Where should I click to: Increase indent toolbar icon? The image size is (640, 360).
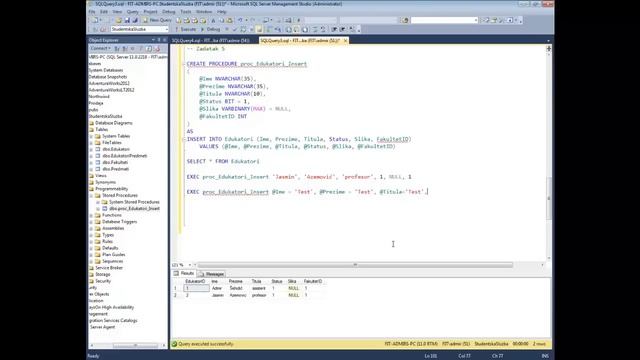click(x=342, y=29)
